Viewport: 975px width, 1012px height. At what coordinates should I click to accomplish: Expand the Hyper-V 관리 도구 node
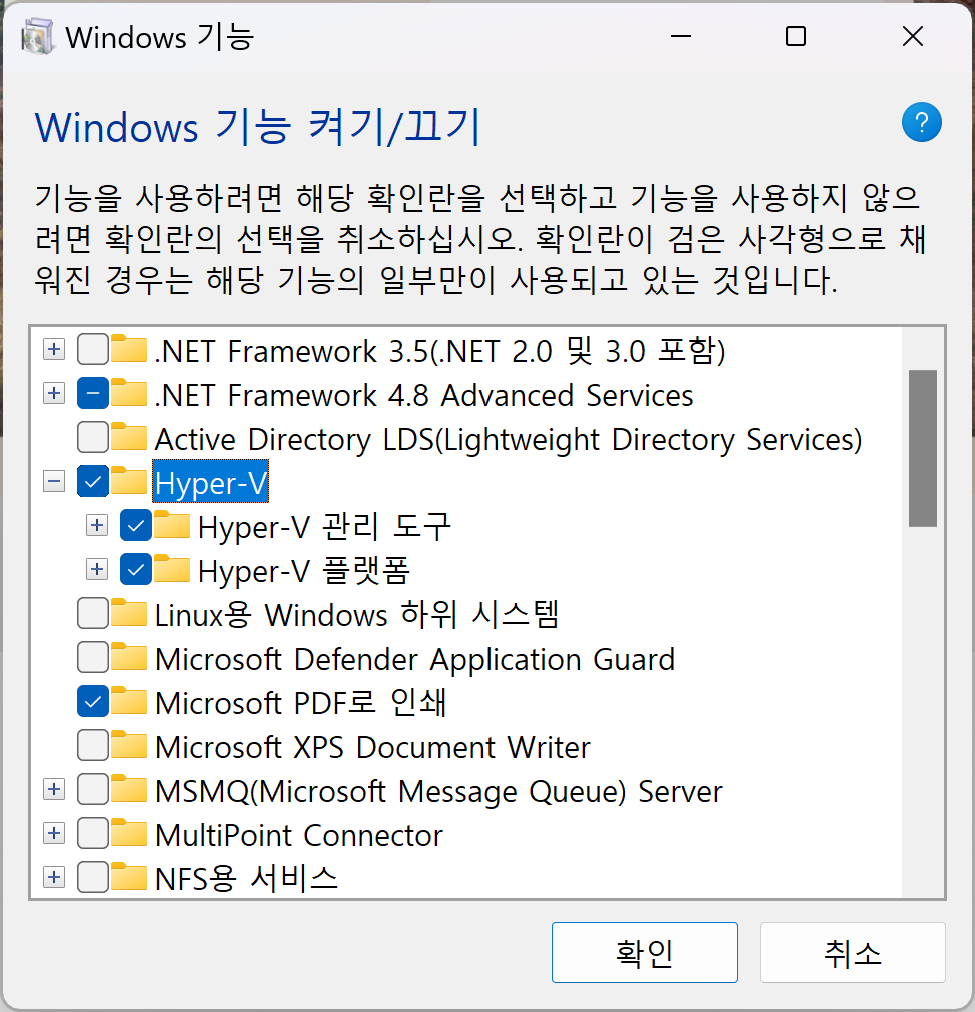(96, 525)
